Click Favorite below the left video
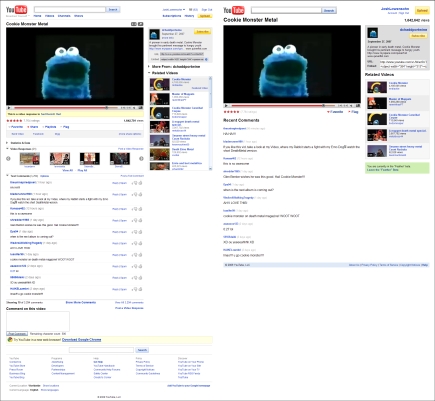The width and height of the screenshot is (435, 401). tap(16, 127)
